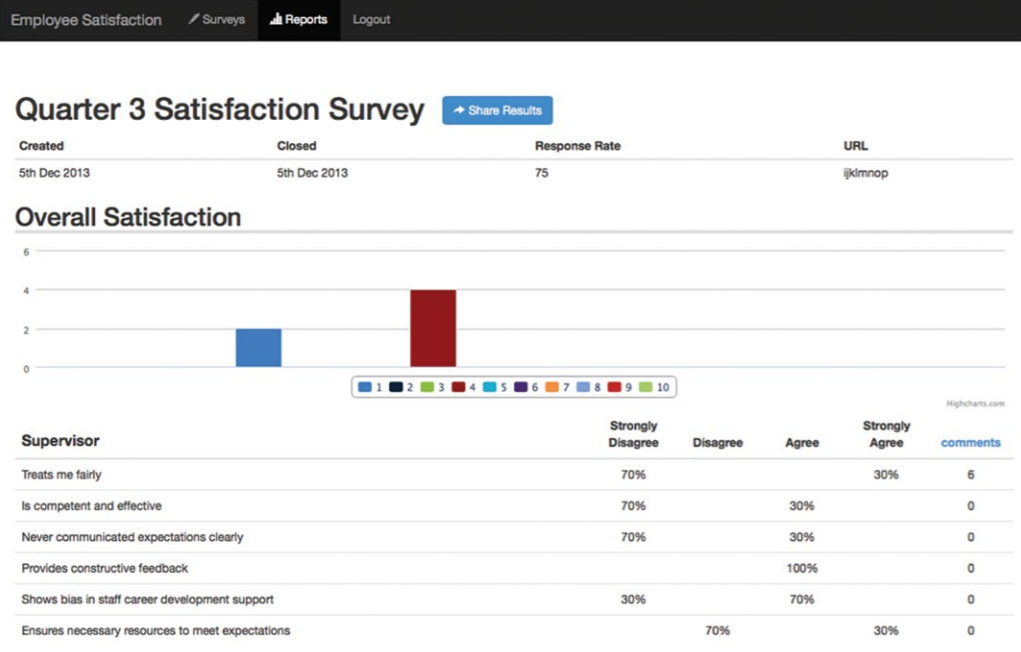Click the bar chart icon beside Reports
Screen dimensions: 1021x652
276,20
